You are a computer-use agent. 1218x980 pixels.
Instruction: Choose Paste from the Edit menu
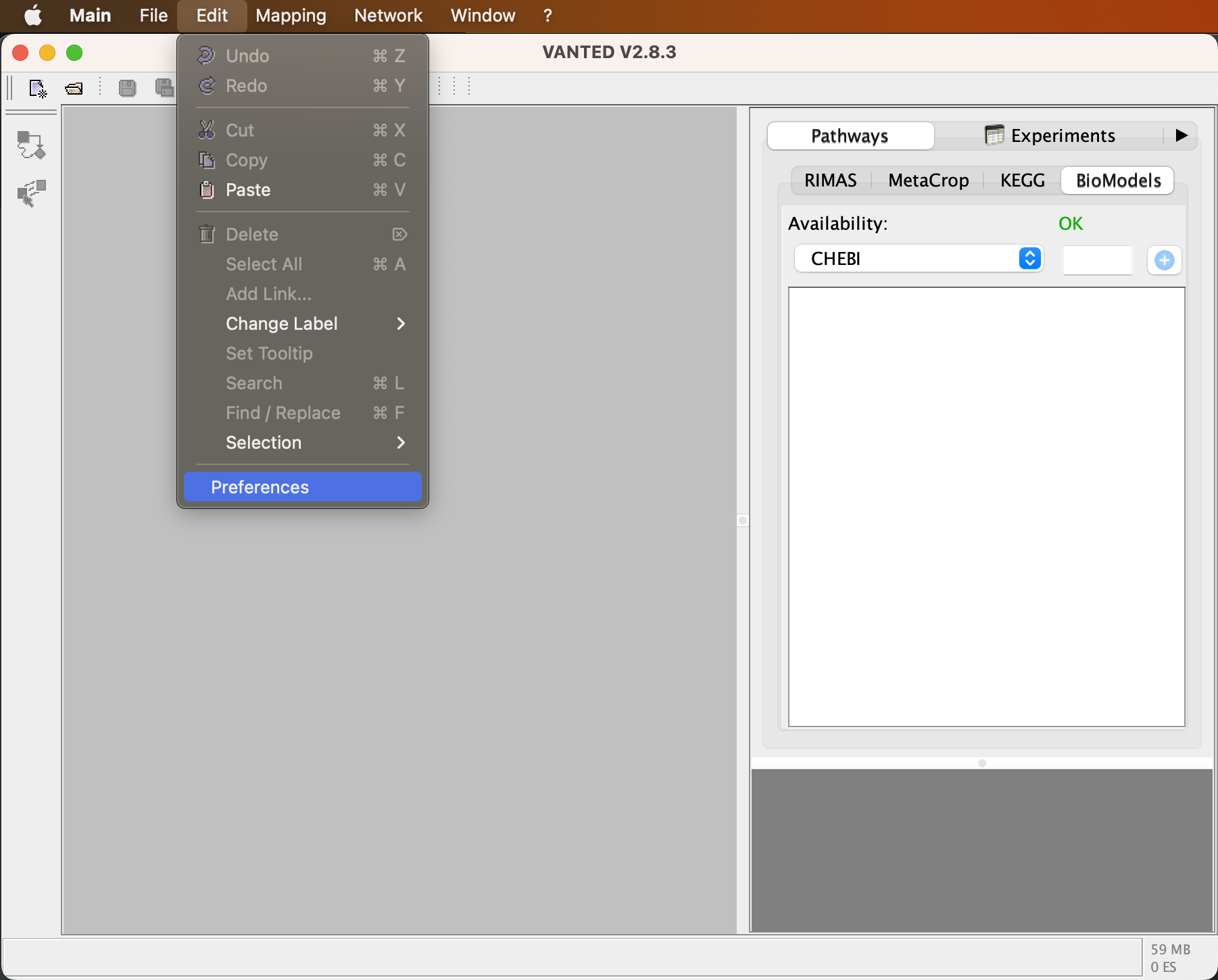pos(248,190)
